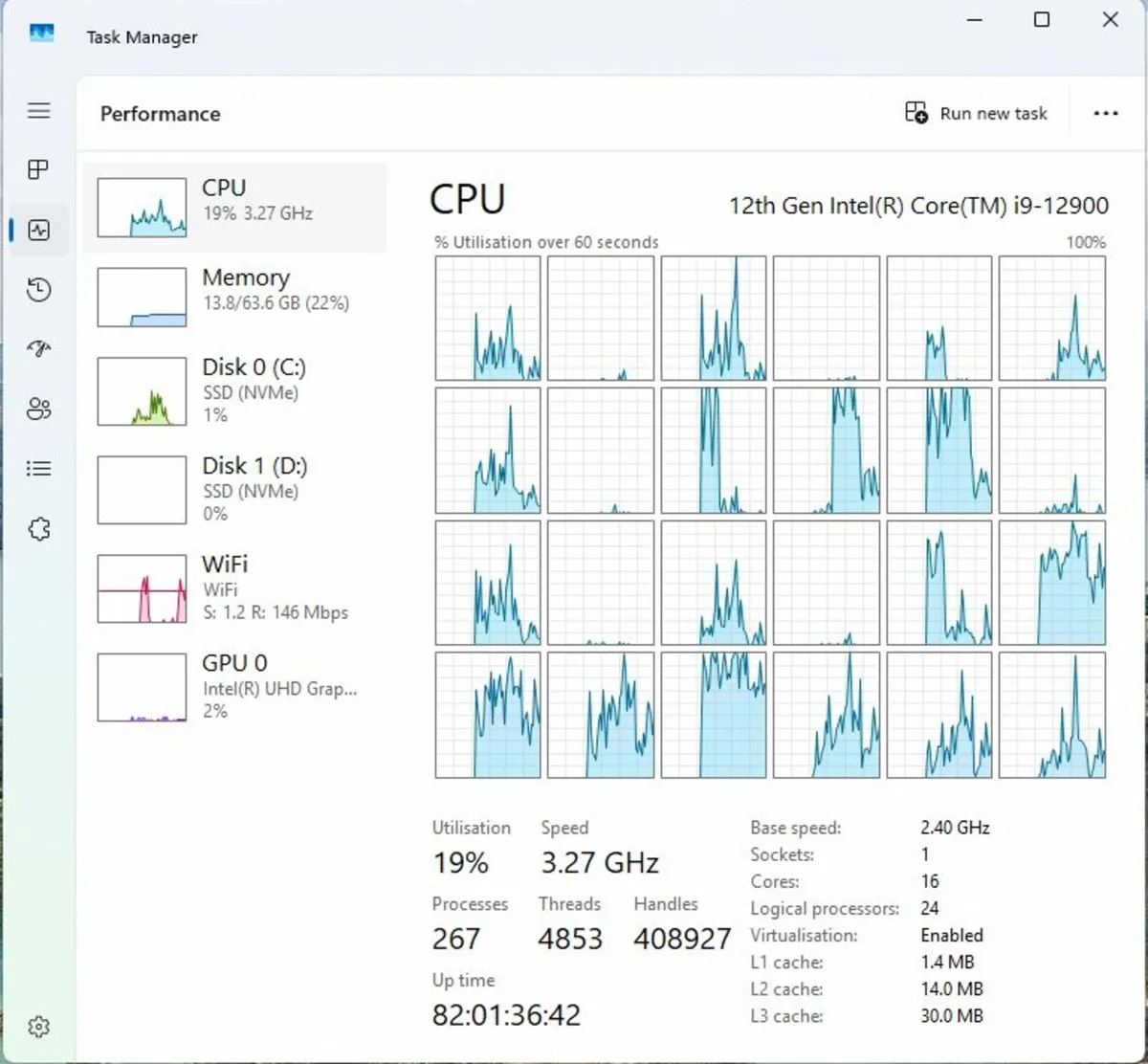Open the WiFi network performance entry
The image size is (1148, 1064).
click(x=235, y=588)
